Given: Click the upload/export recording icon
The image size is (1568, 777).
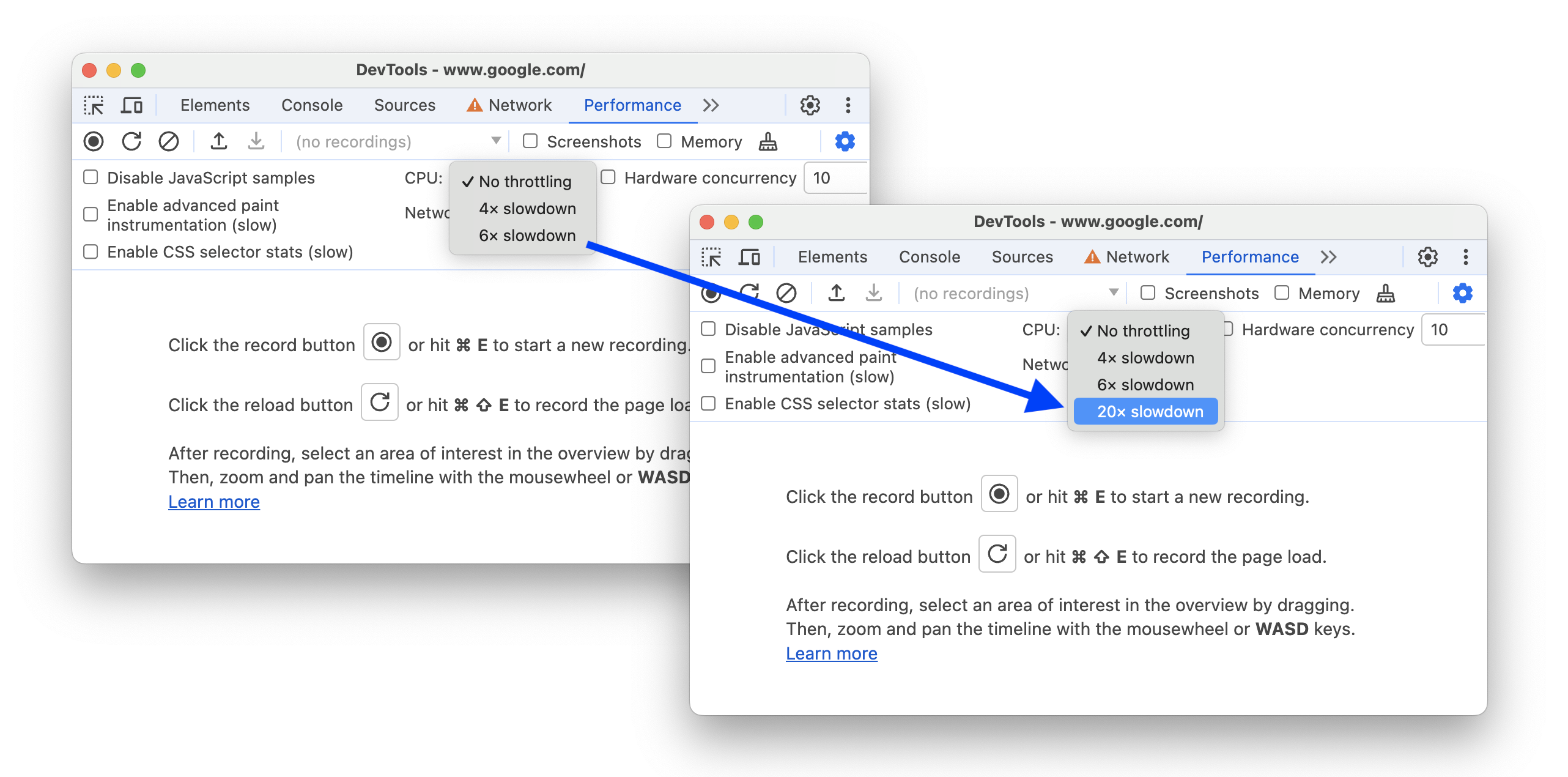Looking at the screenshot, I should click(218, 142).
